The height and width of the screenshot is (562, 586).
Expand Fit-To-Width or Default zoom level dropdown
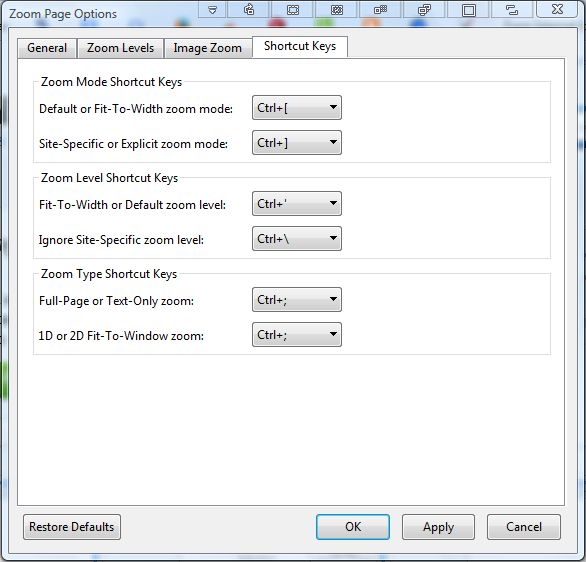click(297, 204)
